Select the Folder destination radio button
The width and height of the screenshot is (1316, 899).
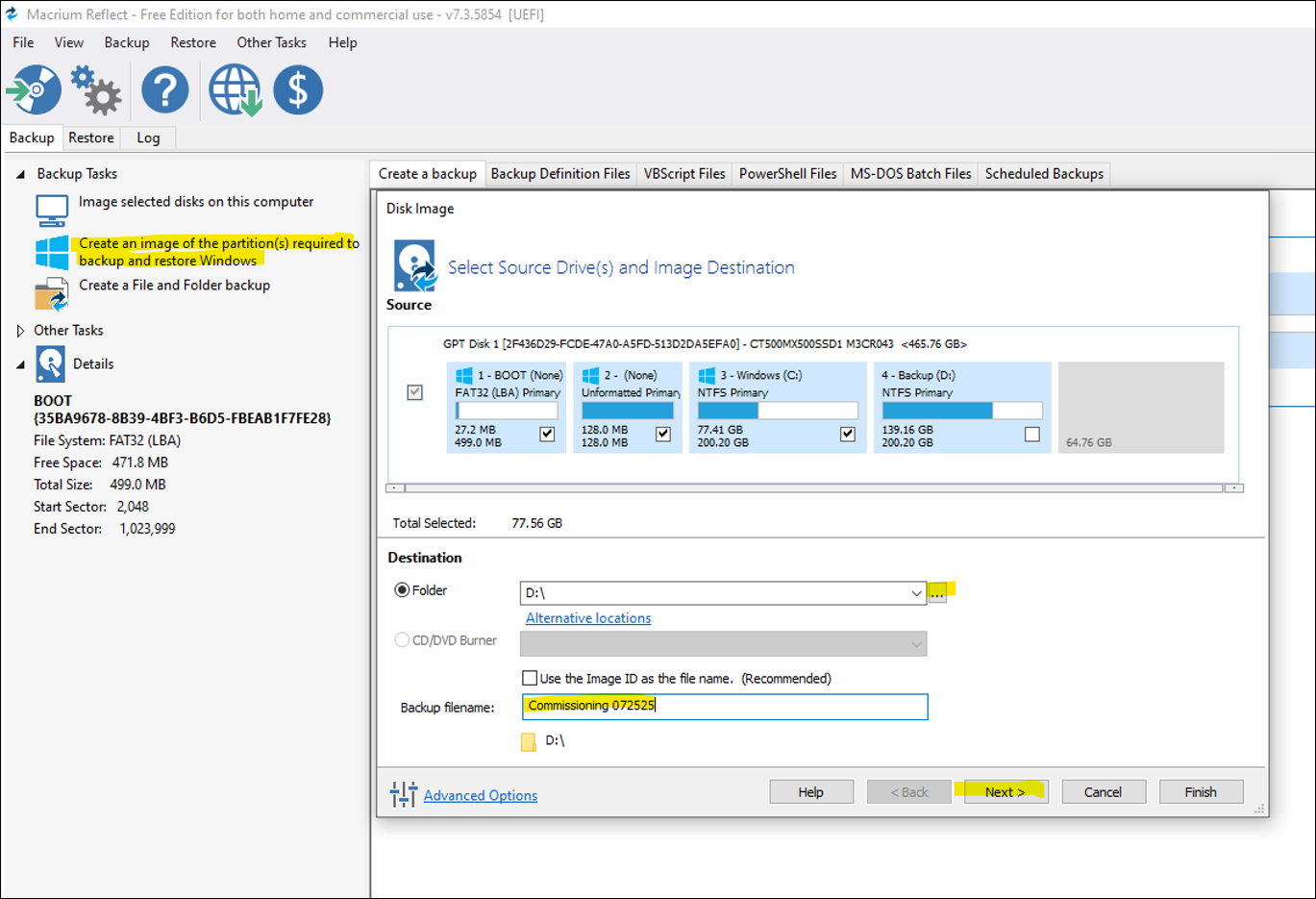point(402,590)
